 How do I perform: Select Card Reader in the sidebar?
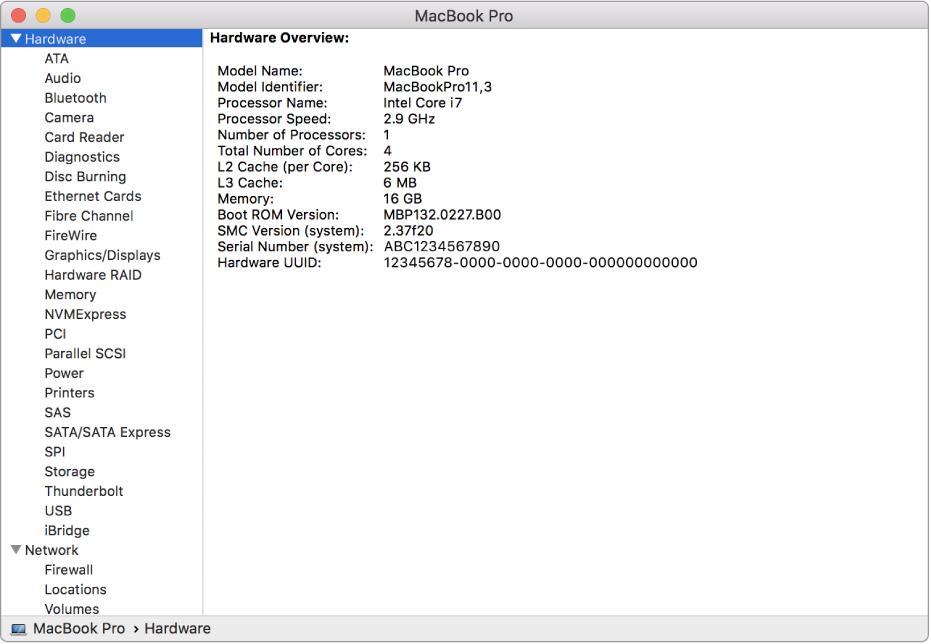click(84, 137)
